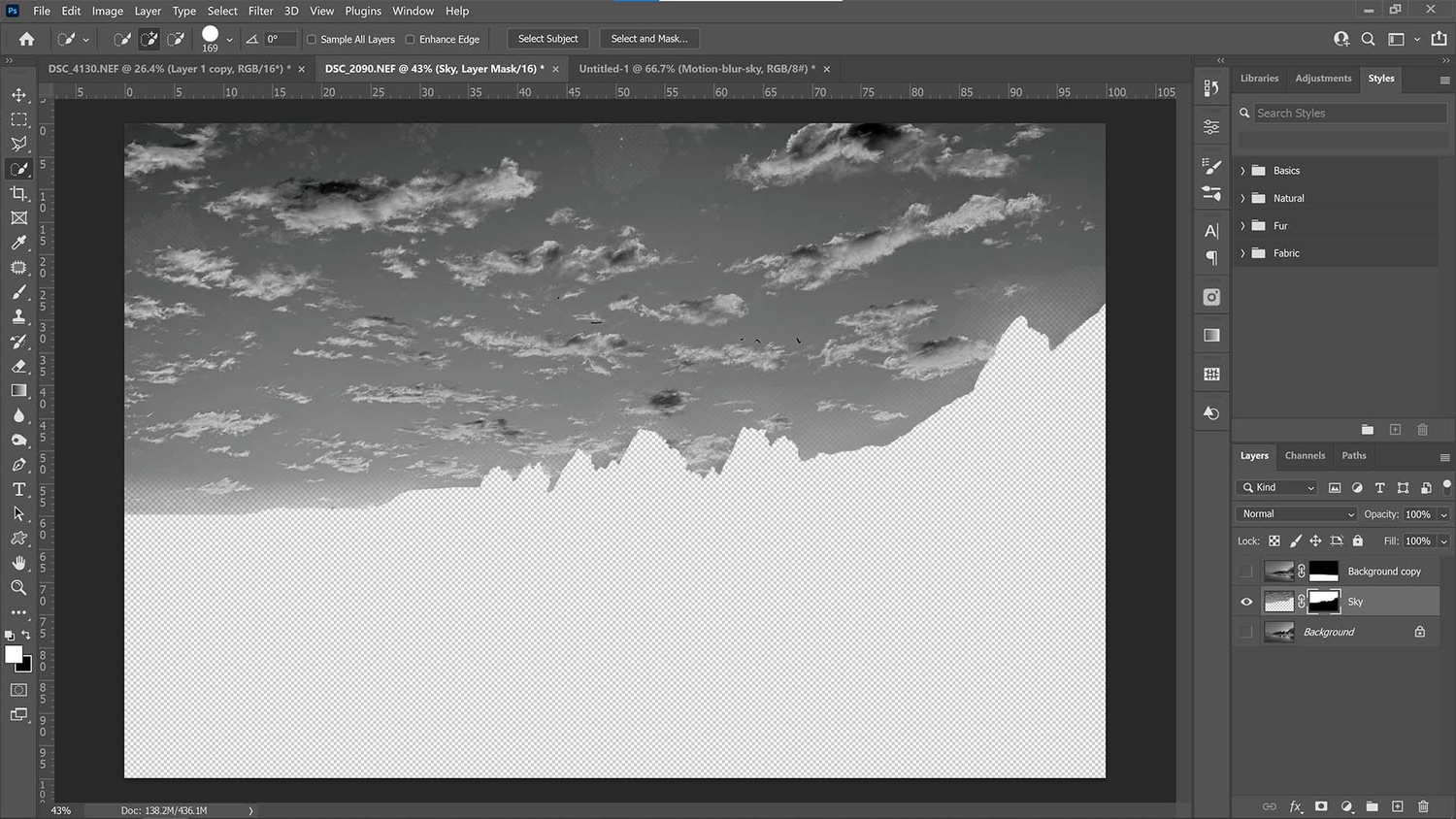Select the Brush tool
This screenshot has width=1456, height=819.
(18, 292)
